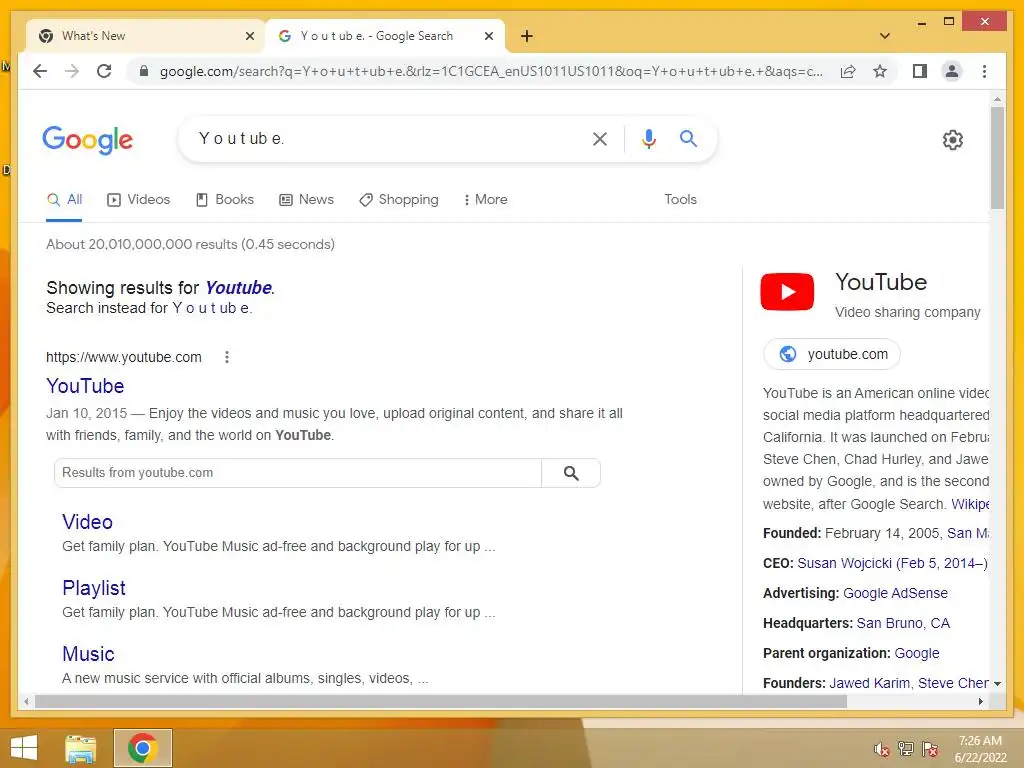Go back with the browser back arrow

click(x=40, y=71)
